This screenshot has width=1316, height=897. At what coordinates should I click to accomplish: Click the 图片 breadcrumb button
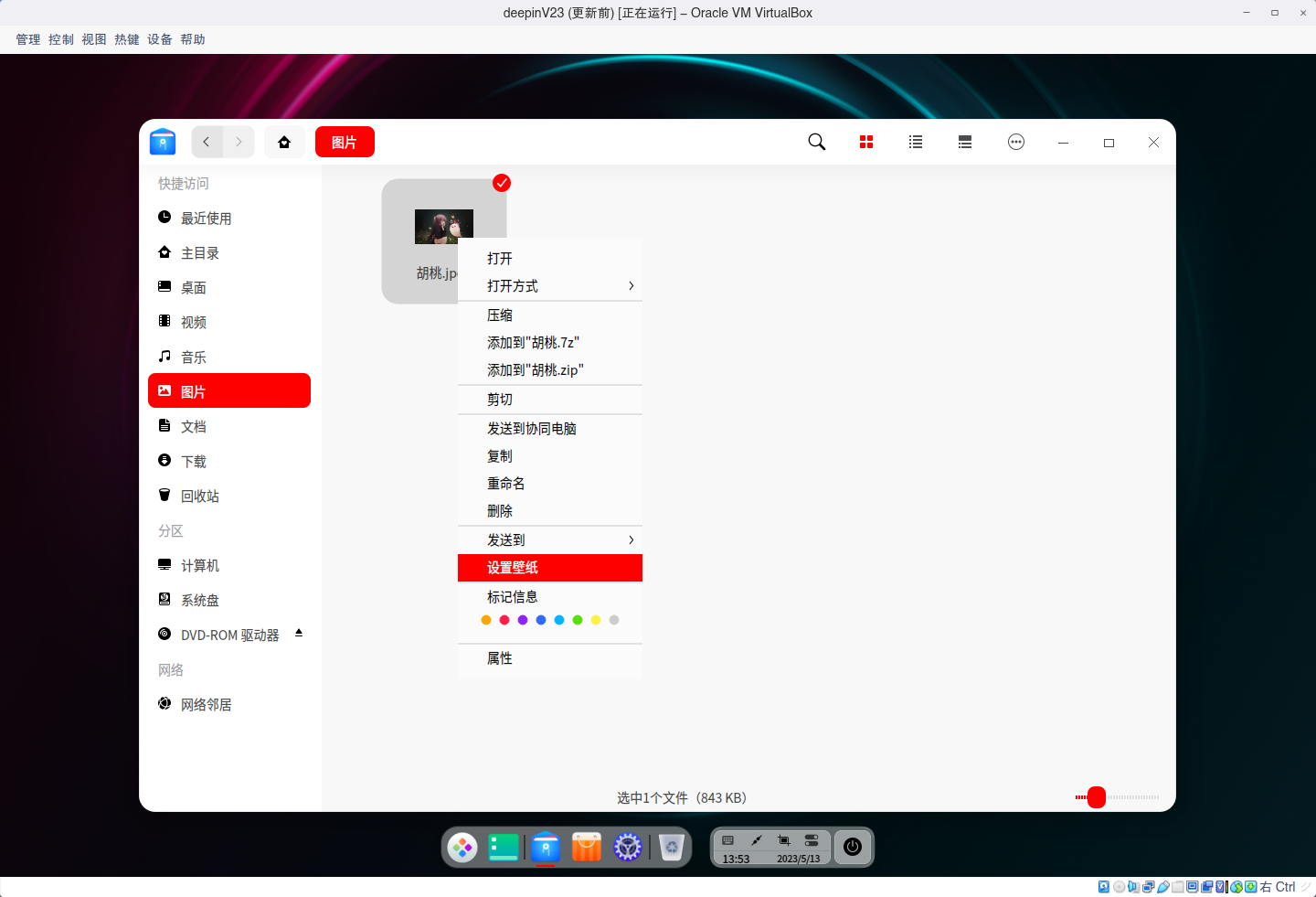point(345,142)
